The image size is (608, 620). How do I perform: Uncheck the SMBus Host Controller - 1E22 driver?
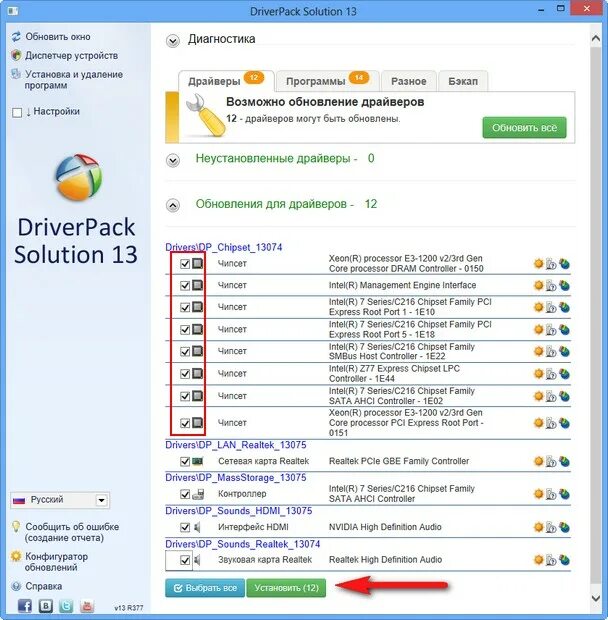(185, 352)
